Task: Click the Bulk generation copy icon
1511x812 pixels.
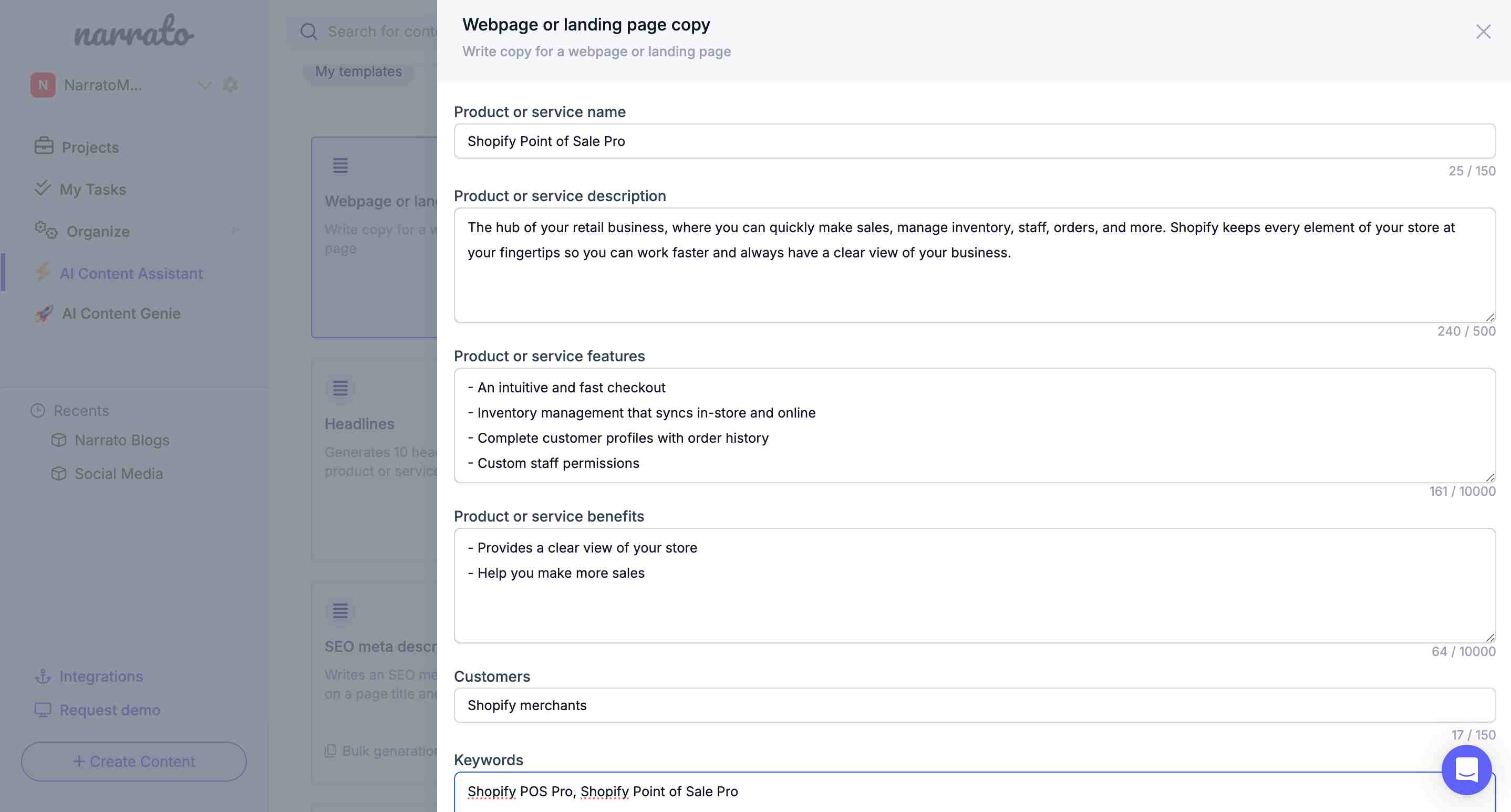Action: click(x=331, y=751)
